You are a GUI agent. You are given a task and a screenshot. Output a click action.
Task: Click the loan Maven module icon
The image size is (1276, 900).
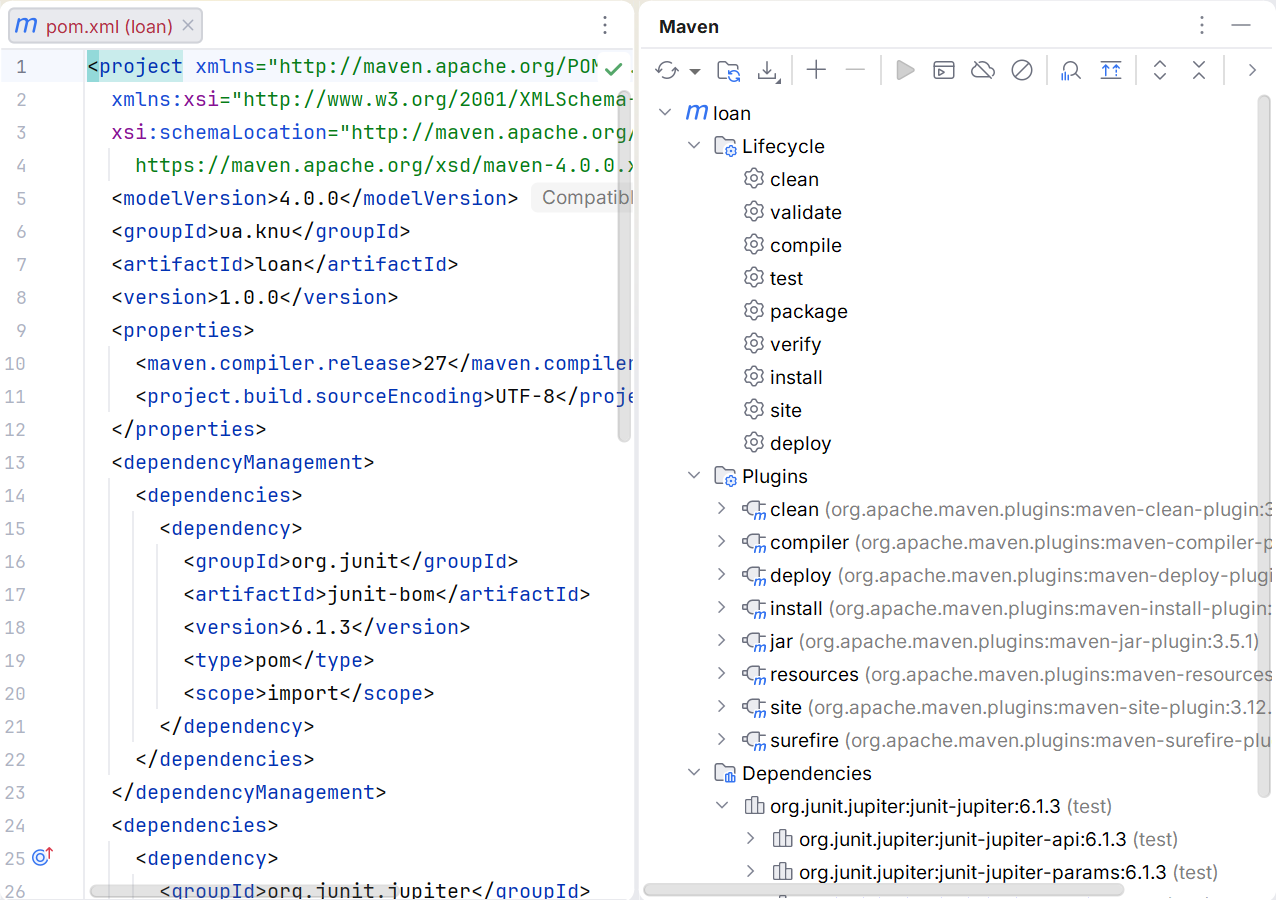[697, 113]
